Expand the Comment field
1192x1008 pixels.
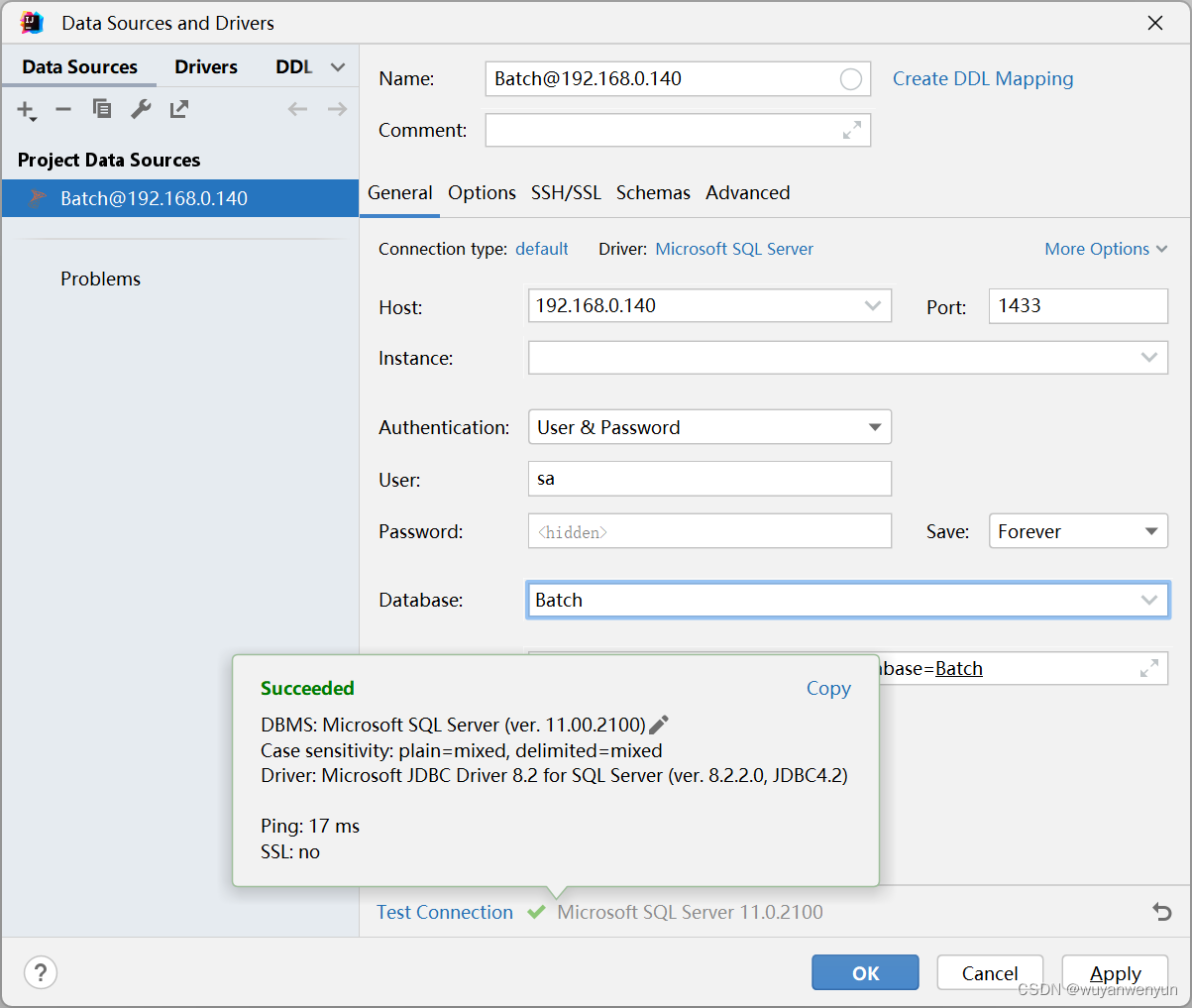coord(852,130)
